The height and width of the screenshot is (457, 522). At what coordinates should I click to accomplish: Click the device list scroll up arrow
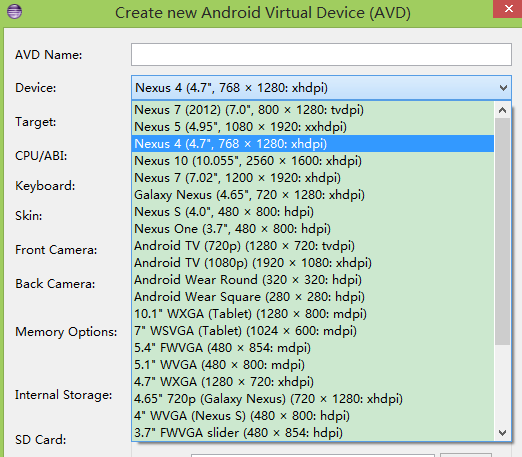click(502, 110)
